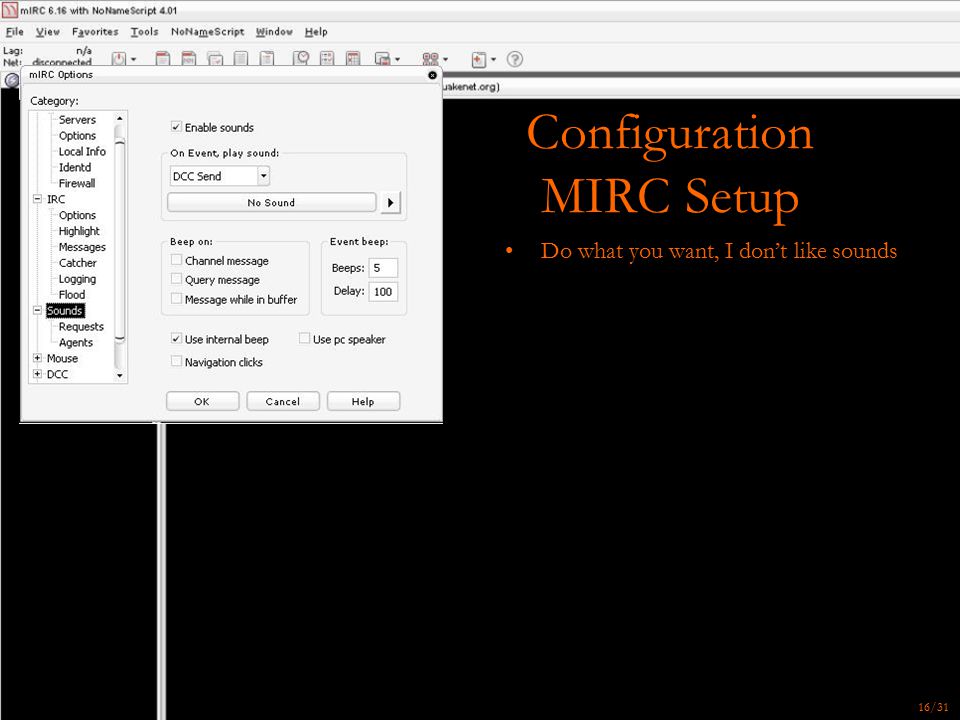Click the cascading windows toolbar icon

382,59
